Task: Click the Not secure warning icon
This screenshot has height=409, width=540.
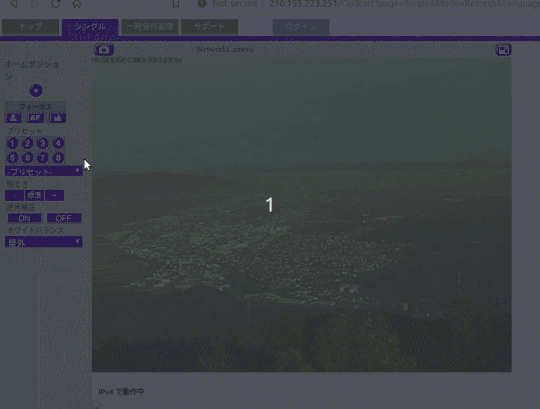Action: click(x=202, y=4)
